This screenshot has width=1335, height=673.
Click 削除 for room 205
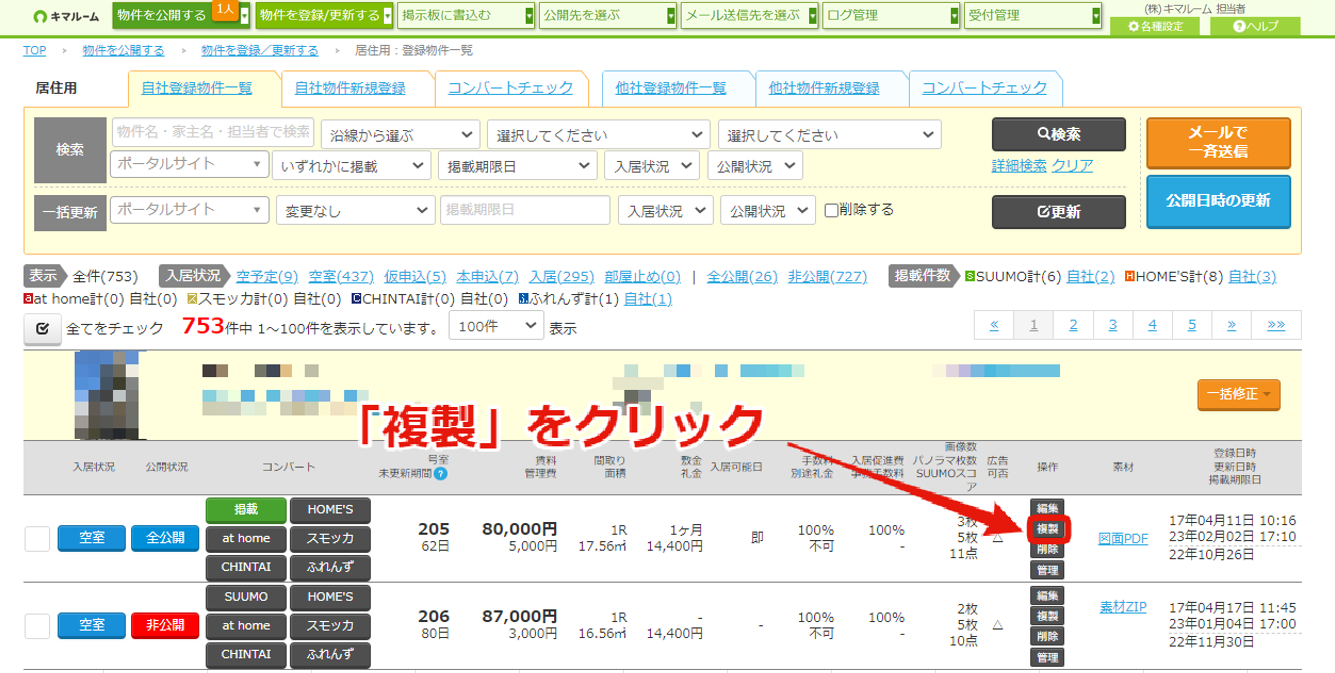(1047, 549)
